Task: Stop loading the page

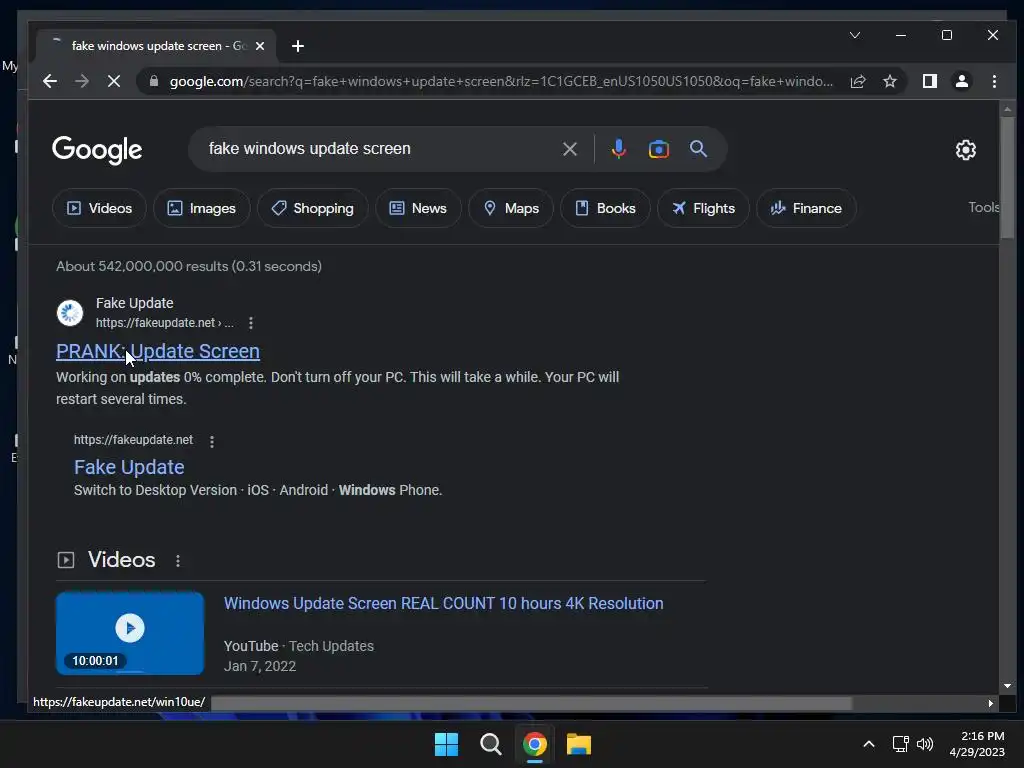Action: tap(114, 82)
